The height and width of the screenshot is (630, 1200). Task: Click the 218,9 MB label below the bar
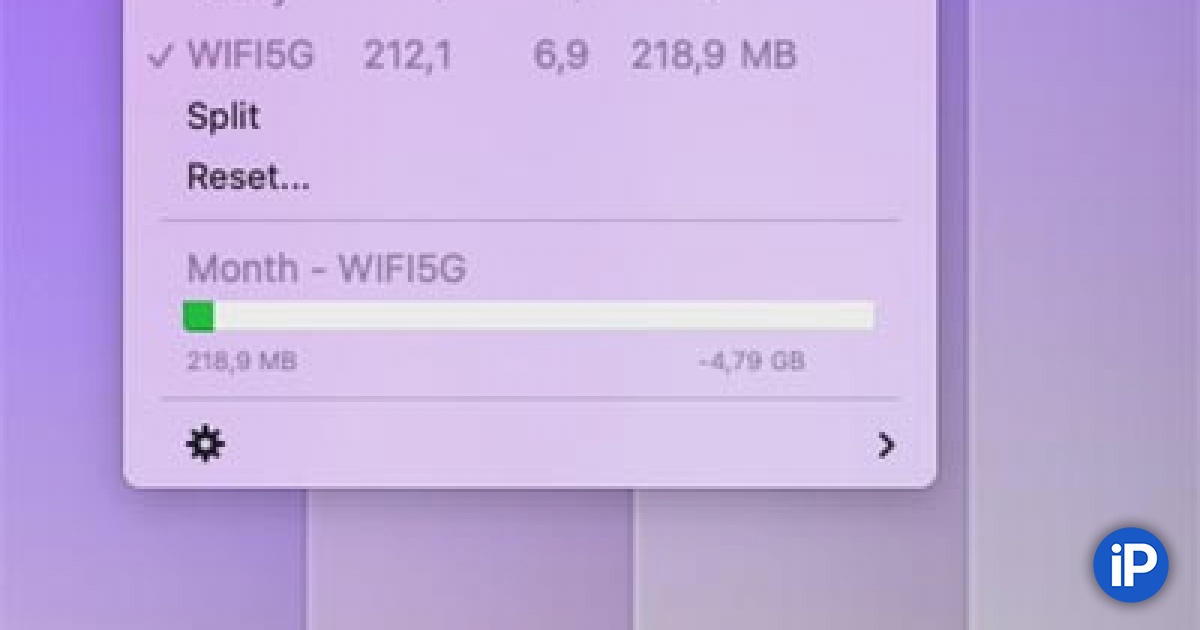point(241,361)
